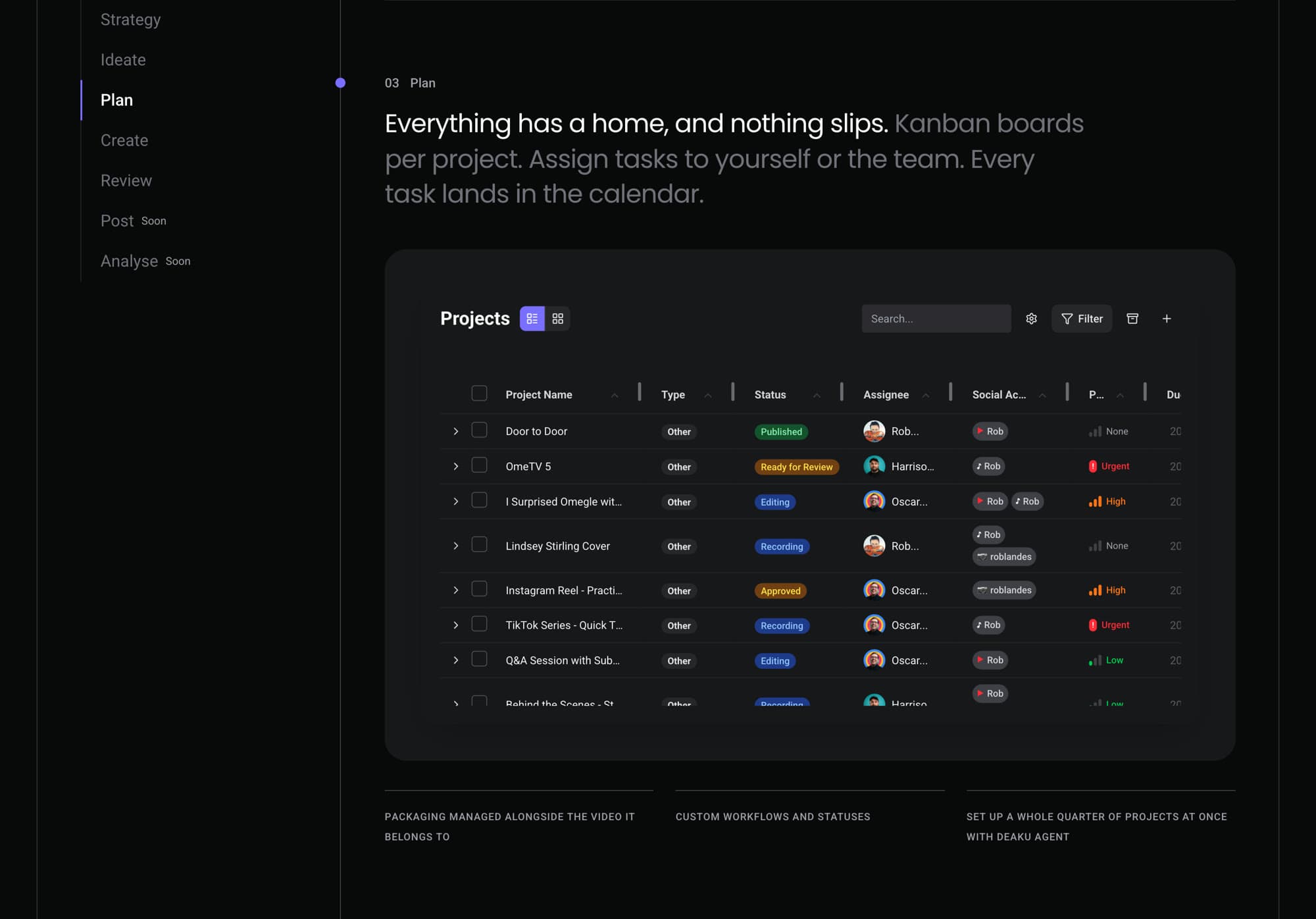Check the Lindsey Stirling Cover checkbox

[x=479, y=544]
